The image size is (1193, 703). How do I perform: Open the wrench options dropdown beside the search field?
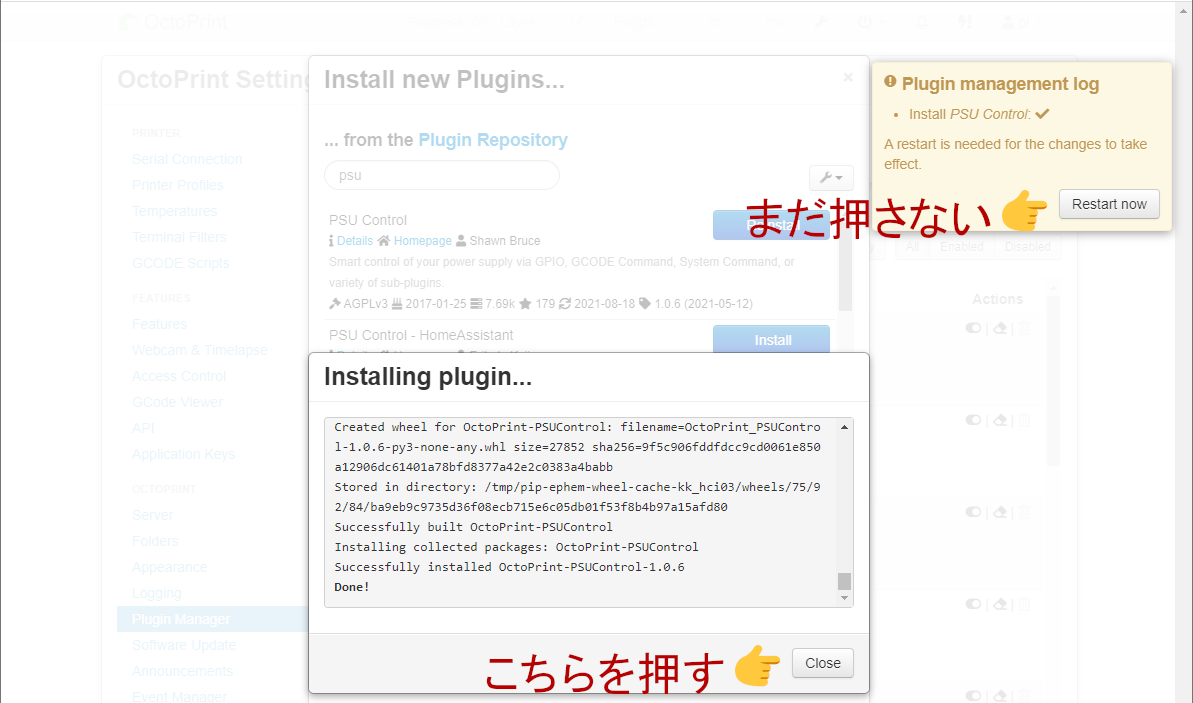click(831, 177)
